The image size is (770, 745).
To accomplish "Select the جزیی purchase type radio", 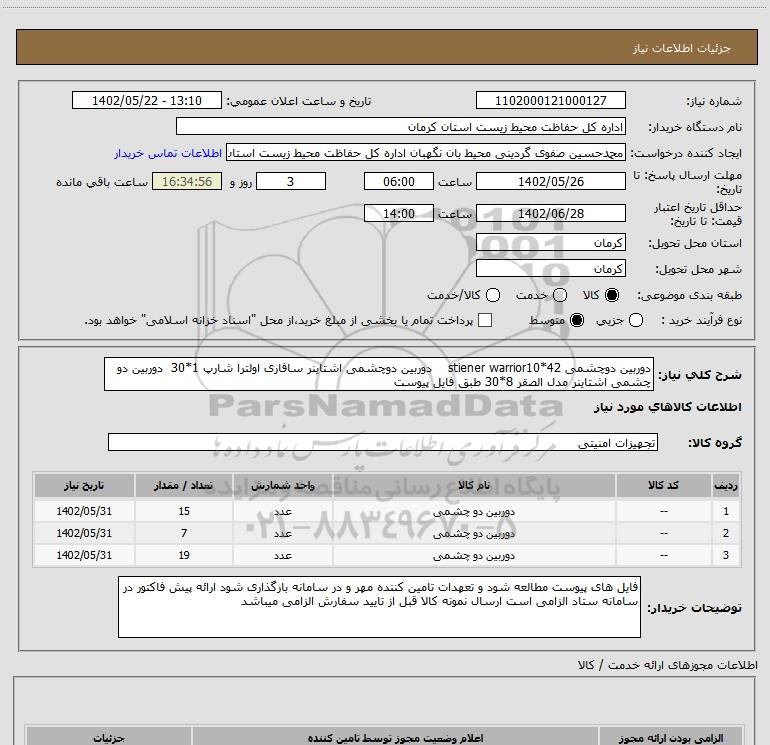I will coord(636,320).
